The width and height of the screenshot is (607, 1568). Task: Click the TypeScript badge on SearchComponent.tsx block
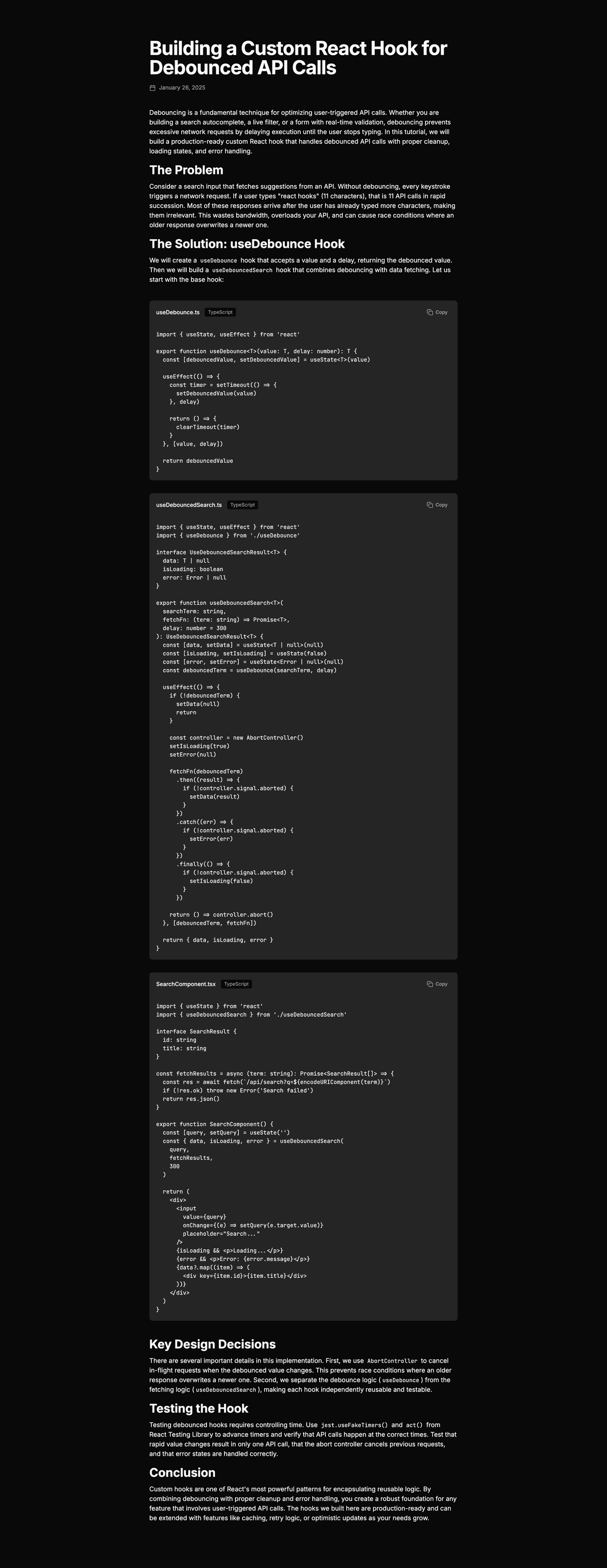[236, 983]
